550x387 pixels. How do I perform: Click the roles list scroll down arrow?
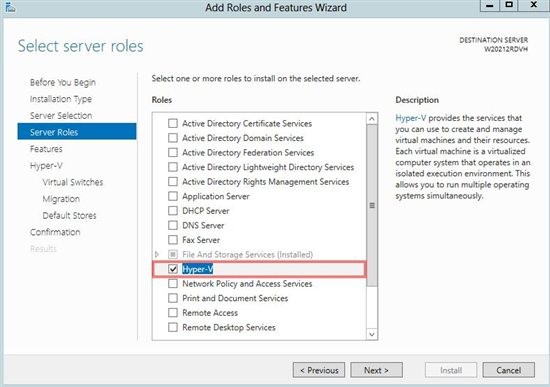(372, 334)
